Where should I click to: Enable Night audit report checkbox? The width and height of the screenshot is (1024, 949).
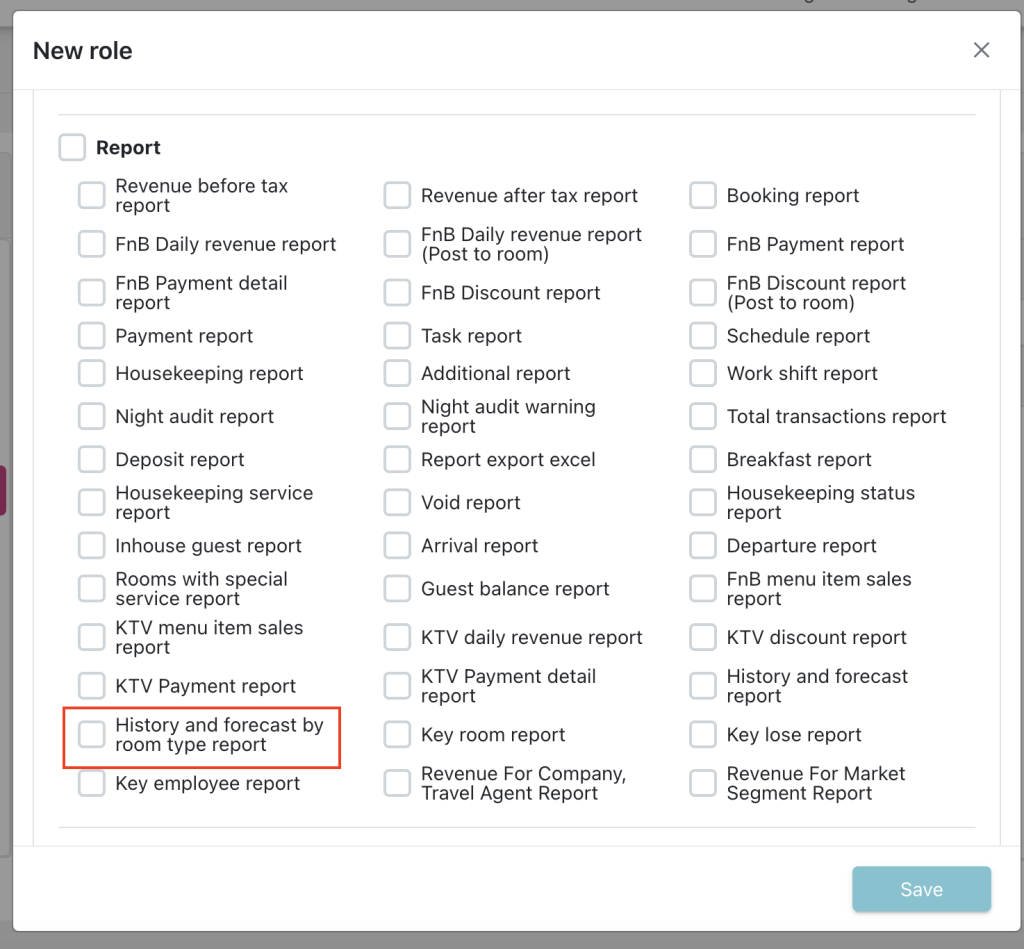[x=92, y=417]
